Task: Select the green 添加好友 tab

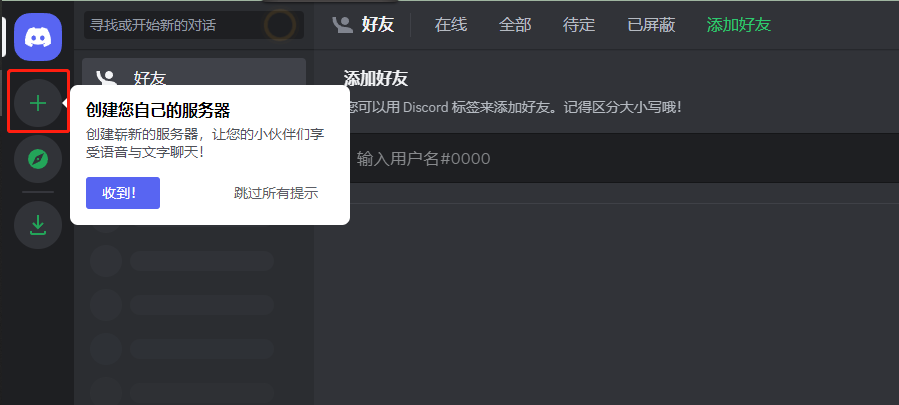Action: pos(738,25)
